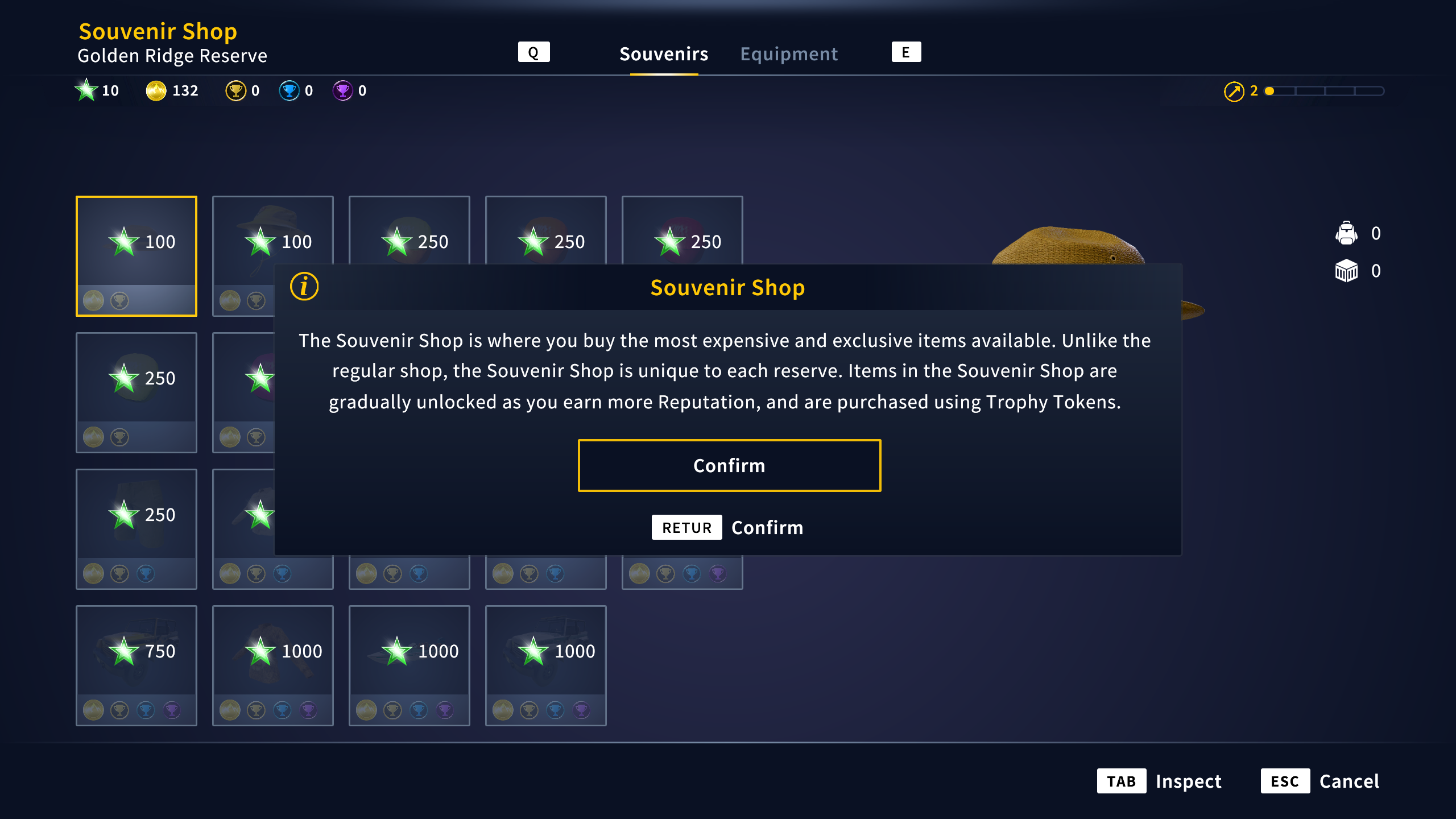
Task: Click the Confirm button in dialog
Action: [x=728, y=465]
